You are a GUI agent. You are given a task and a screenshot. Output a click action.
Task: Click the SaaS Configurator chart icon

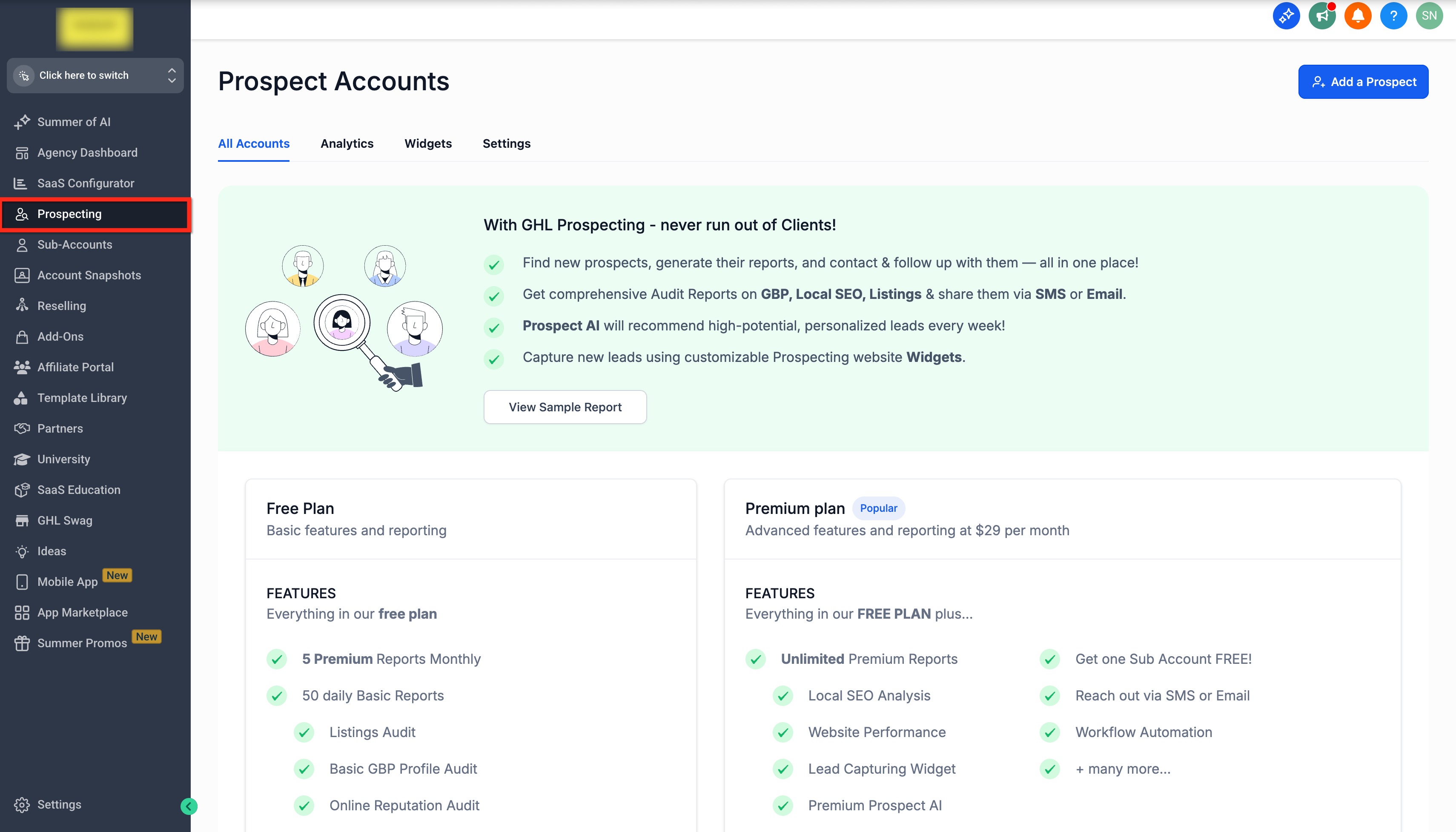click(x=20, y=184)
